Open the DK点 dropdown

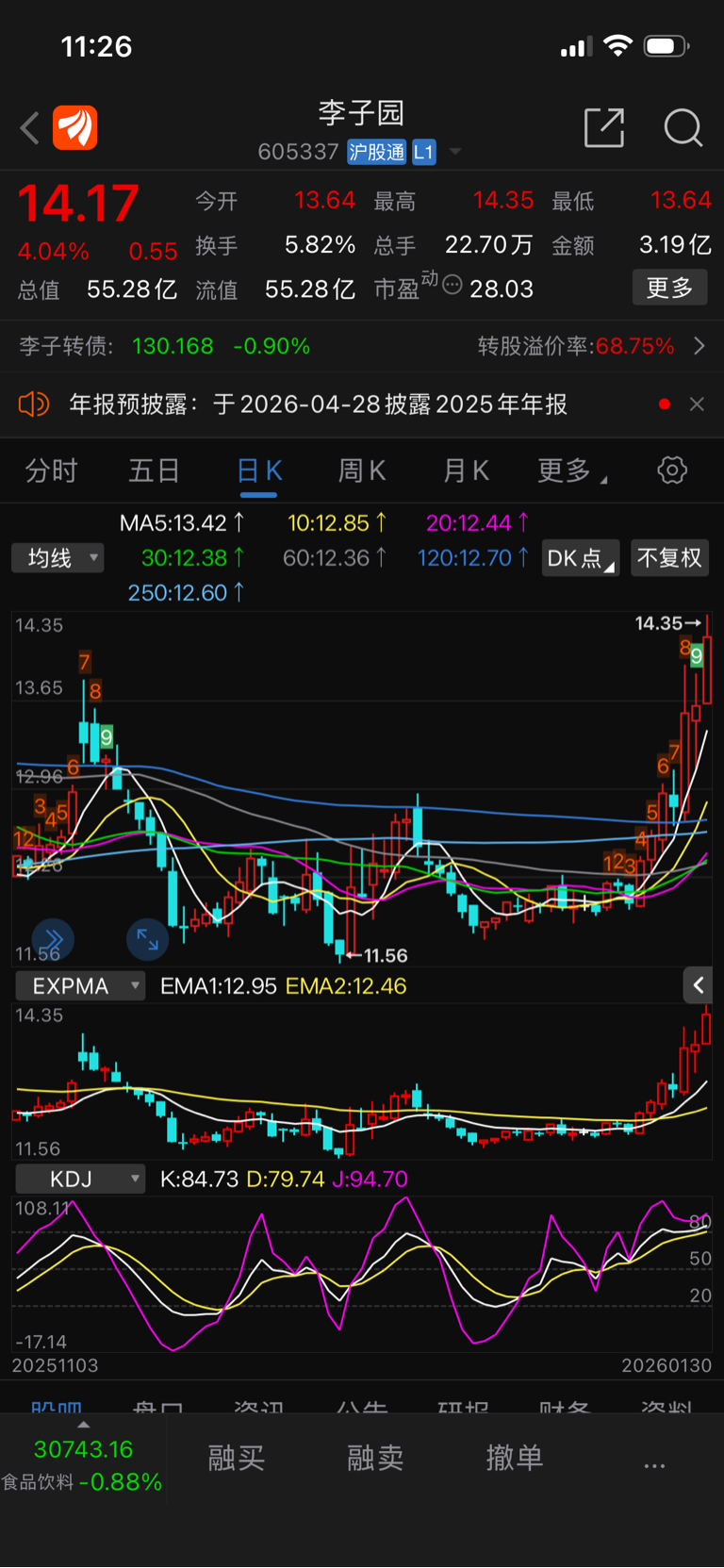click(x=581, y=558)
